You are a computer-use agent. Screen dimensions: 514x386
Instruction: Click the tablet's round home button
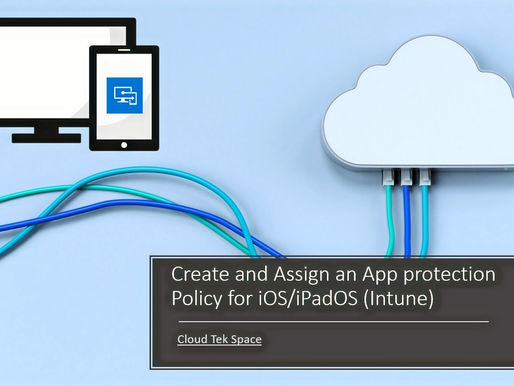[124, 145]
